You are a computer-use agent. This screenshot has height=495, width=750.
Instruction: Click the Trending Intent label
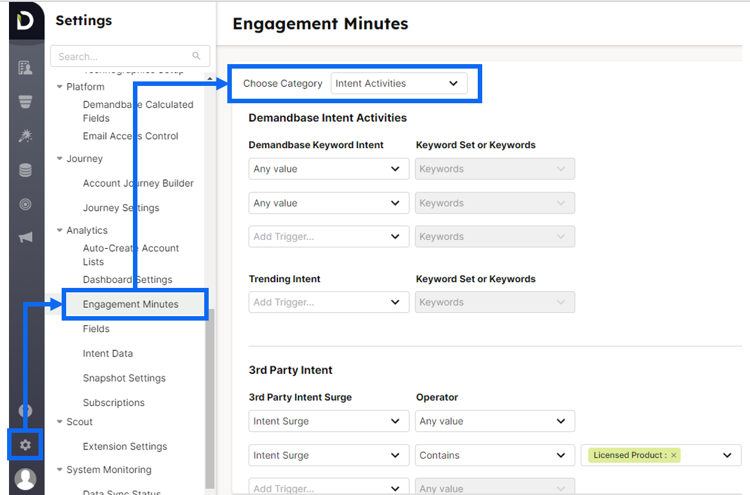[x=285, y=279]
